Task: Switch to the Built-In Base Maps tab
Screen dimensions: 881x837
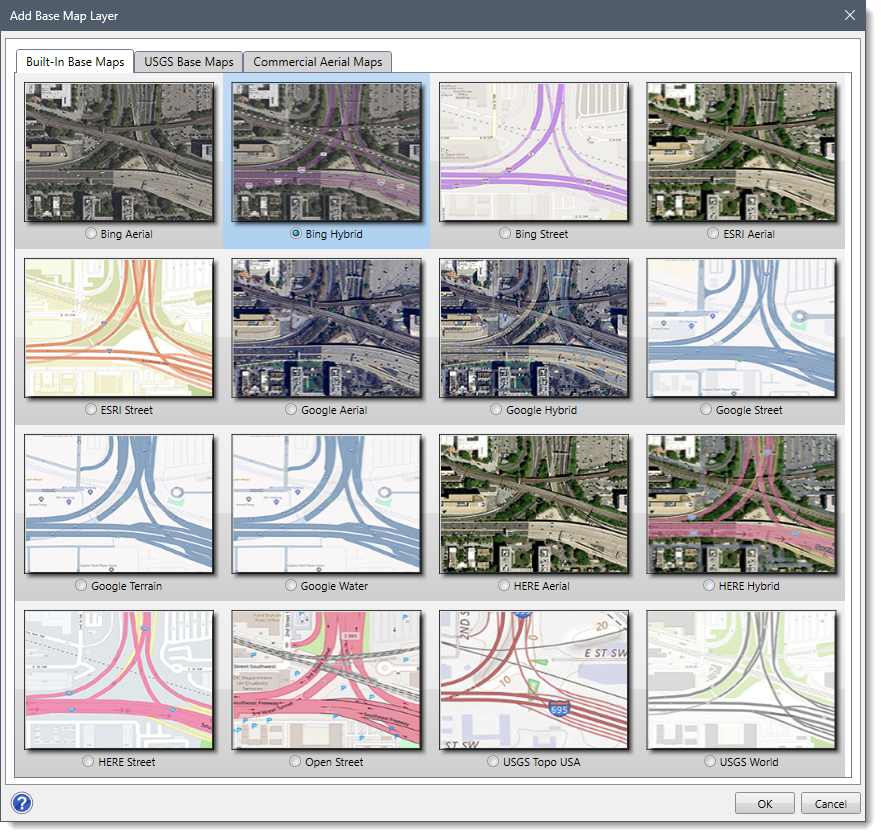Action: (75, 61)
